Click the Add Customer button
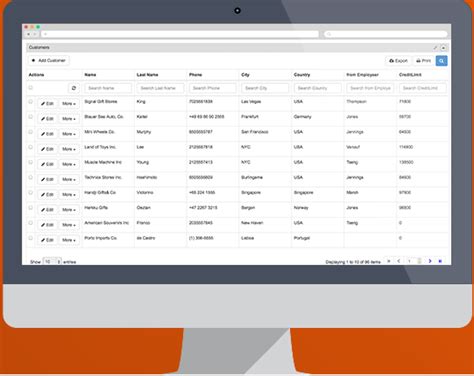The height and width of the screenshot is (376, 474). (x=49, y=60)
